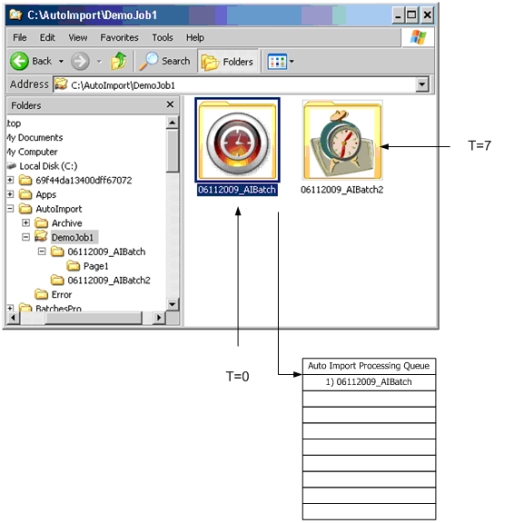Expand the address bar dropdown

(x=422, y=85)
